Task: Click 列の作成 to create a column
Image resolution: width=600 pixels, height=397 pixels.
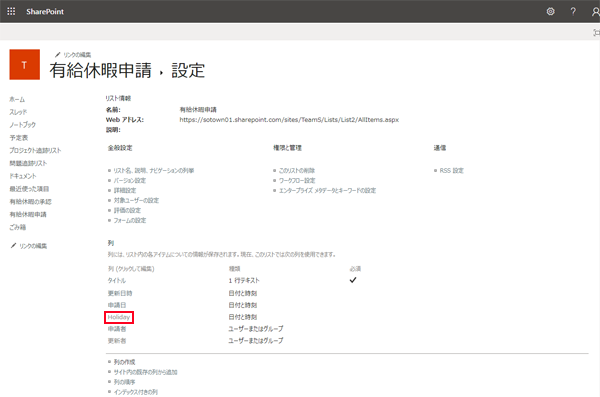Action: [x=124, y=362]
